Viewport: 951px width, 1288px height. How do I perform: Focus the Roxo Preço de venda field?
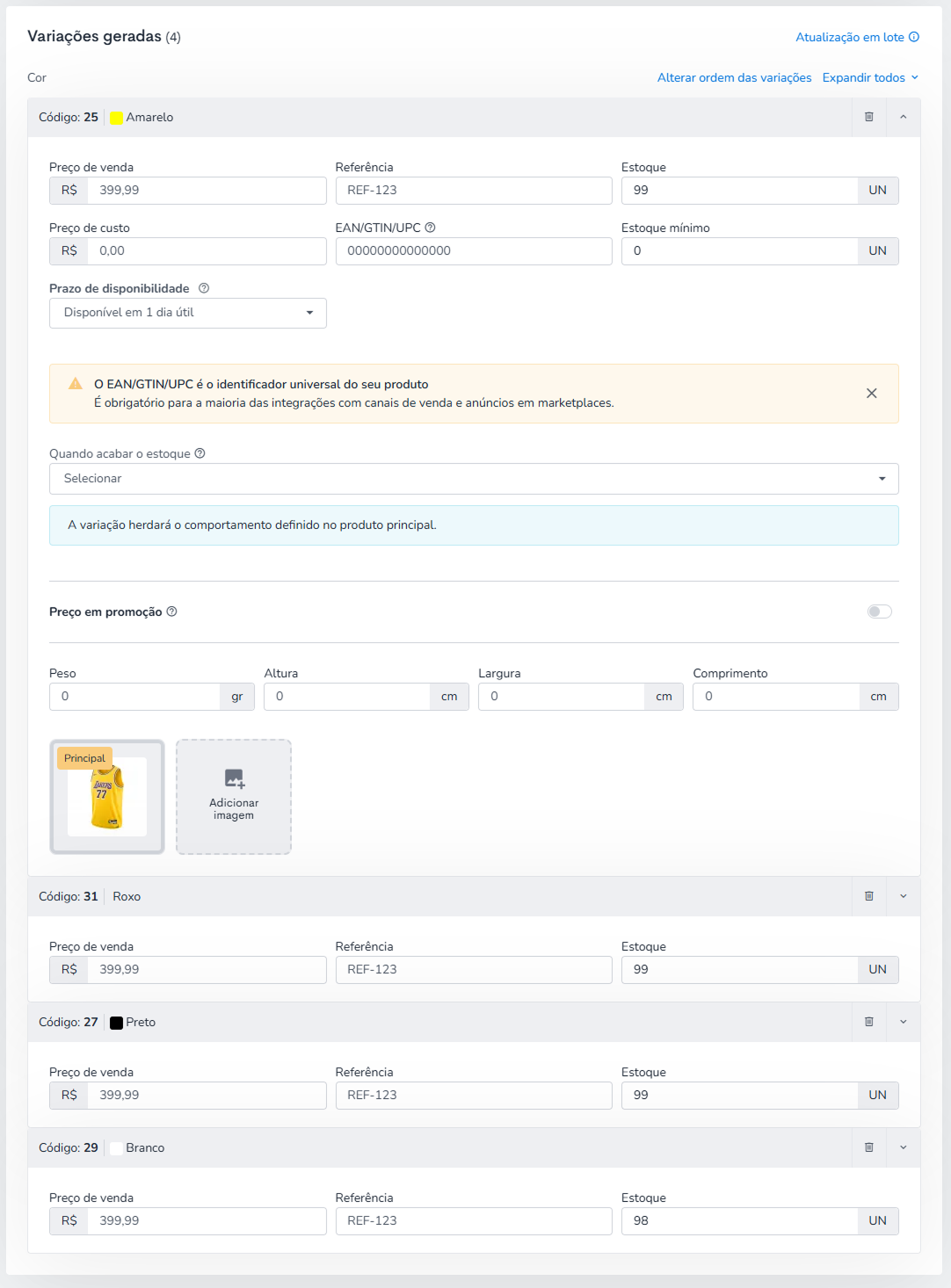(x=207, y=970)
